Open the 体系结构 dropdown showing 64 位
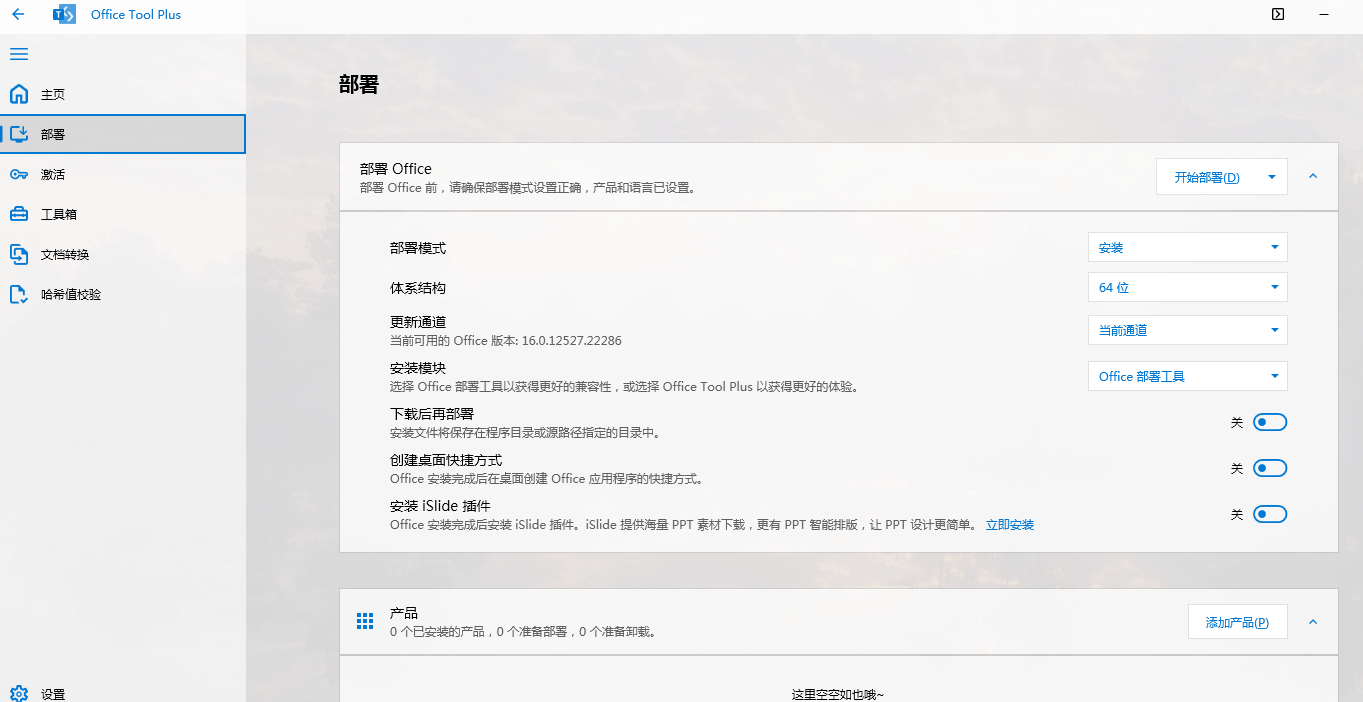The image size is (1363, 702). pyautogui.click(x=1187, y=287)
